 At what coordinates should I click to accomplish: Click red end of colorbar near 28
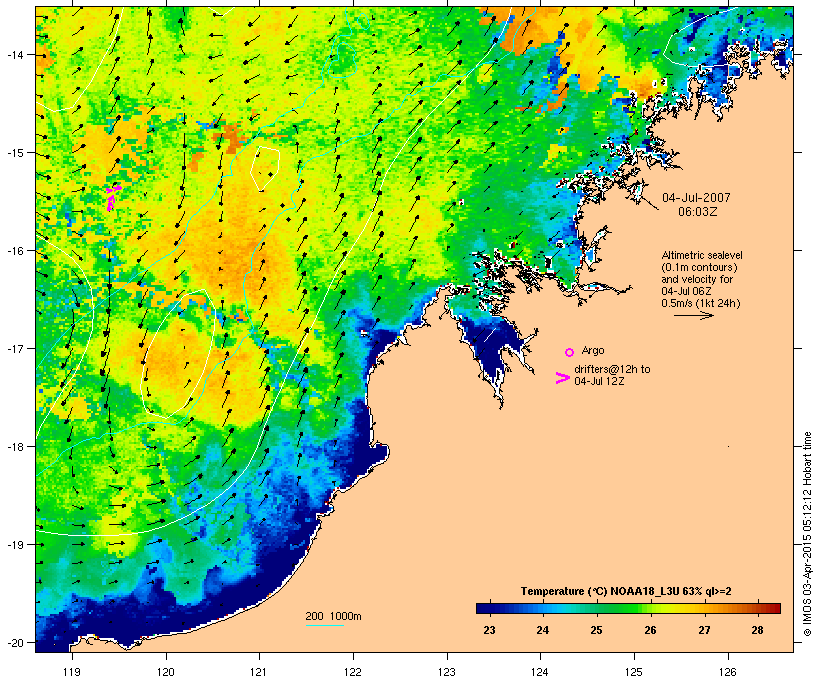(772, 608)
